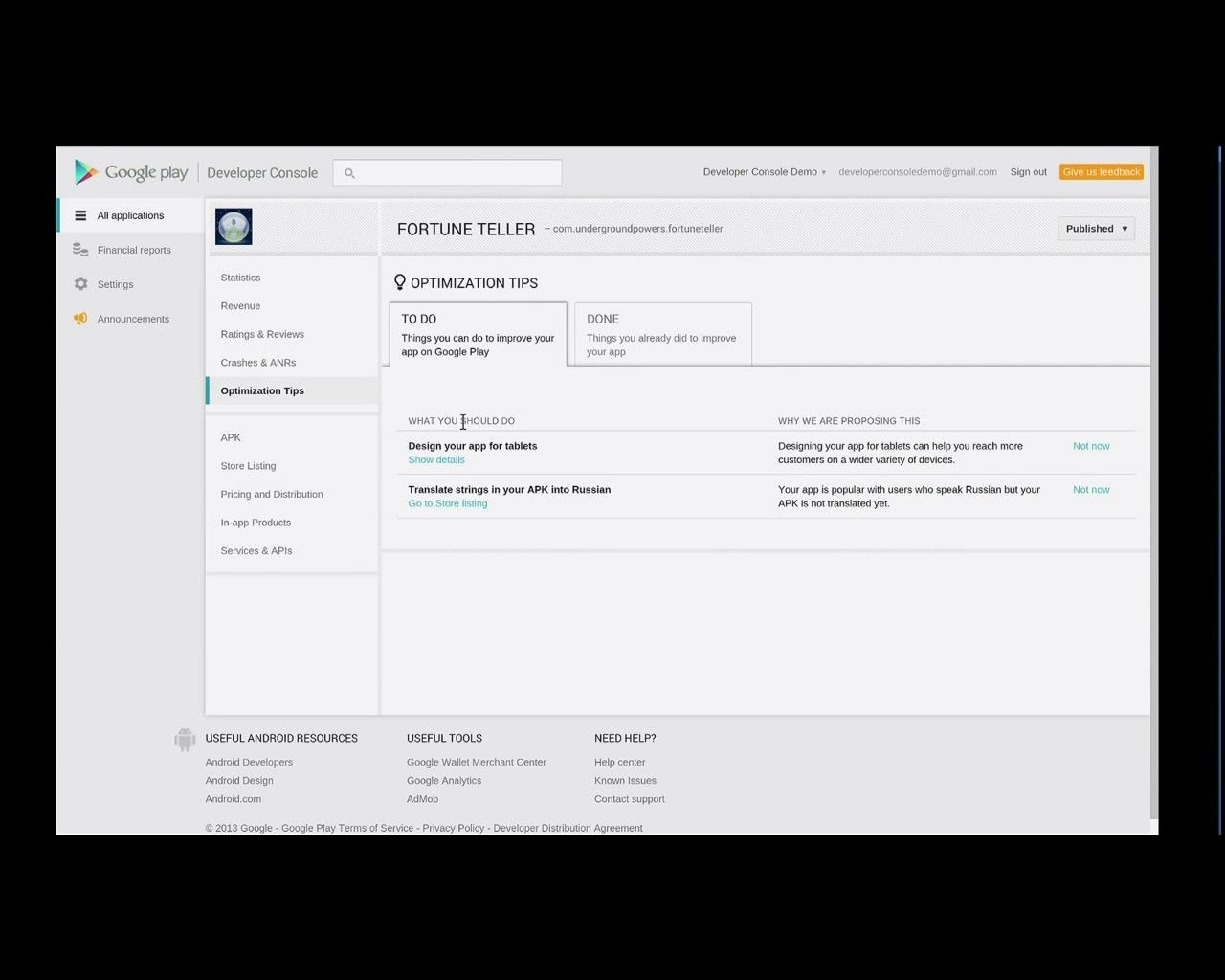Click Sign out
Viewport: 1225px width, 980px height.
(x=1028, y=172)
